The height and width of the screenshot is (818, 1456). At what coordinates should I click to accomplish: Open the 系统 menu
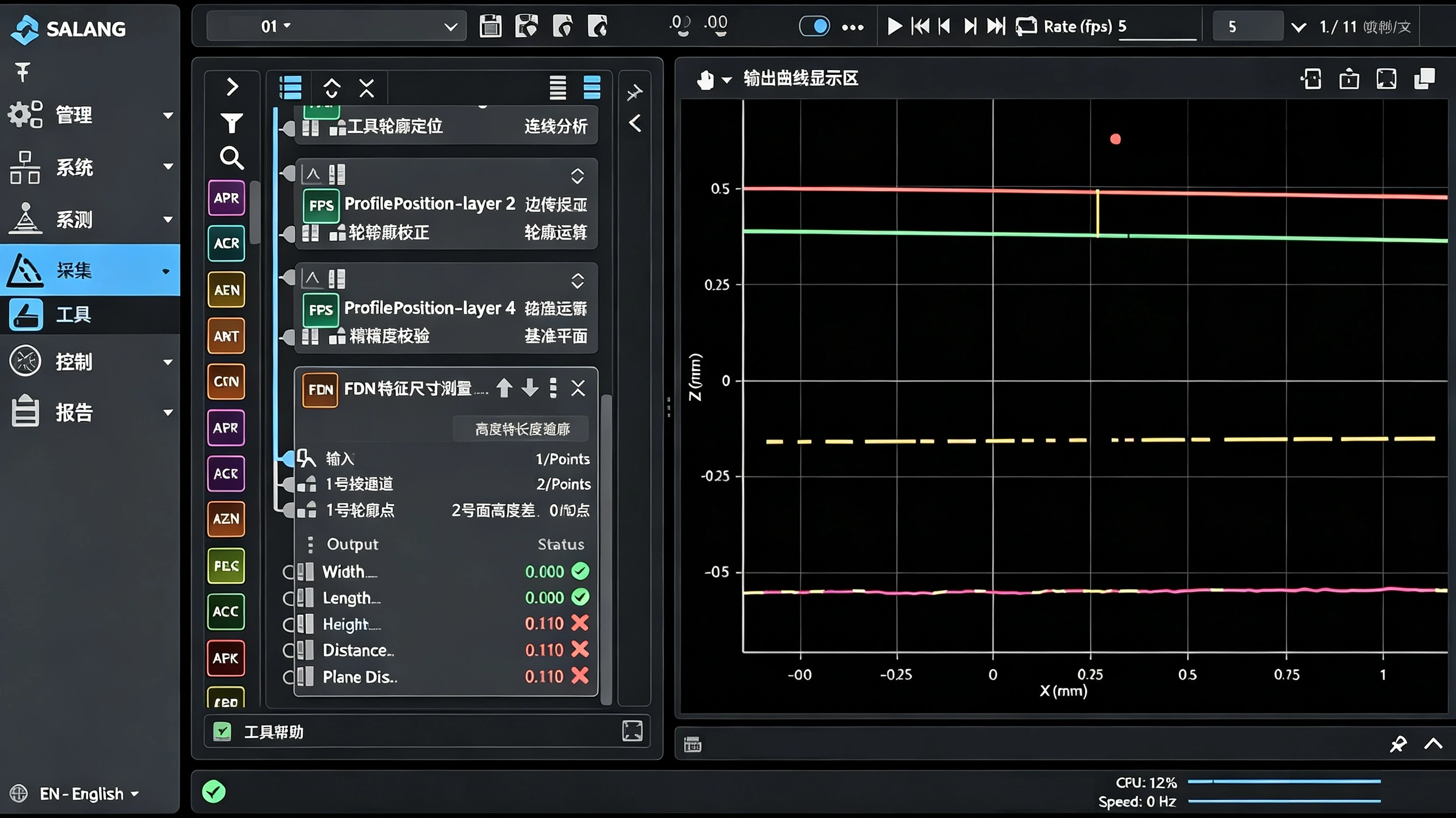click(90, 167)
